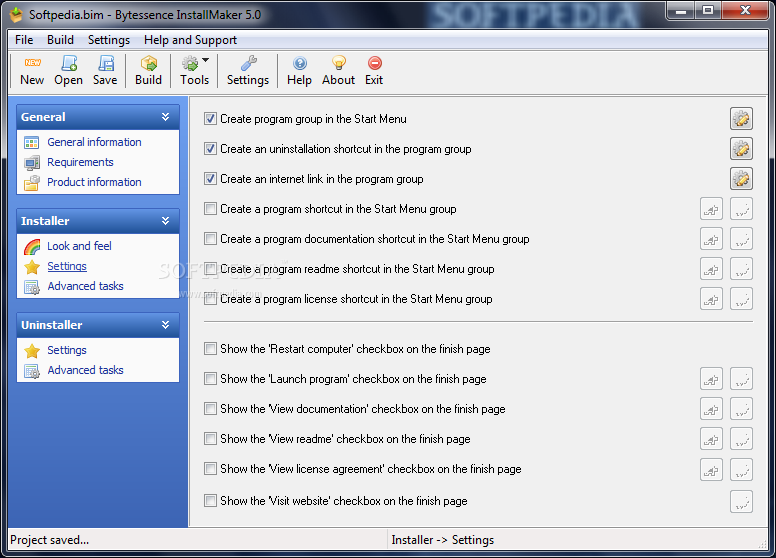This screenshot has height=558, width=776.
Task: Open Uninstaller Settings link
Action: 67,350
